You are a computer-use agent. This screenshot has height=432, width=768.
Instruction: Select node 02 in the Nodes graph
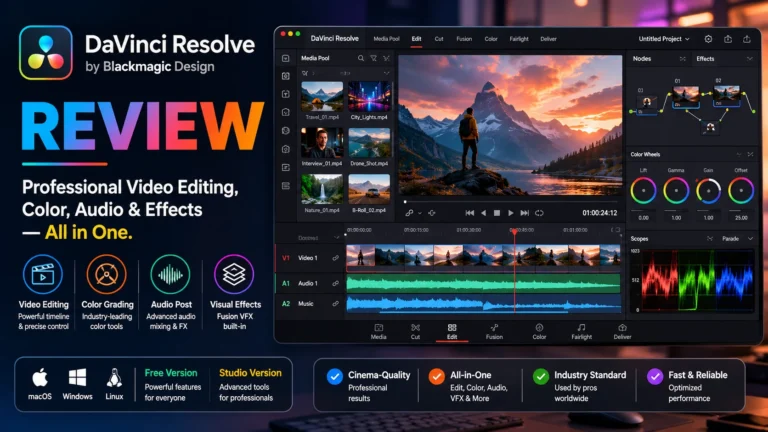726,96
